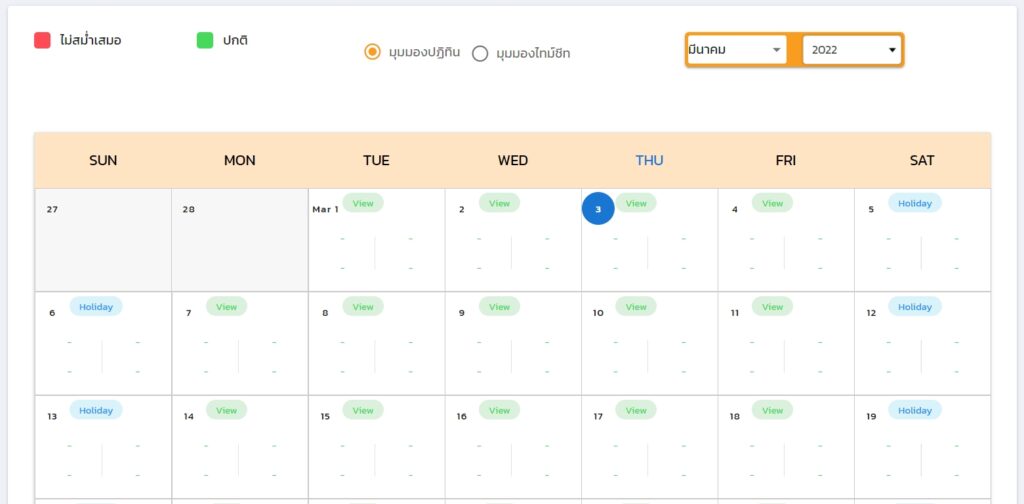Image resolution: width=1024 pixels, height=504 pixels.
Task: Select the calendar view radio button
Action: tap(372, 52)
